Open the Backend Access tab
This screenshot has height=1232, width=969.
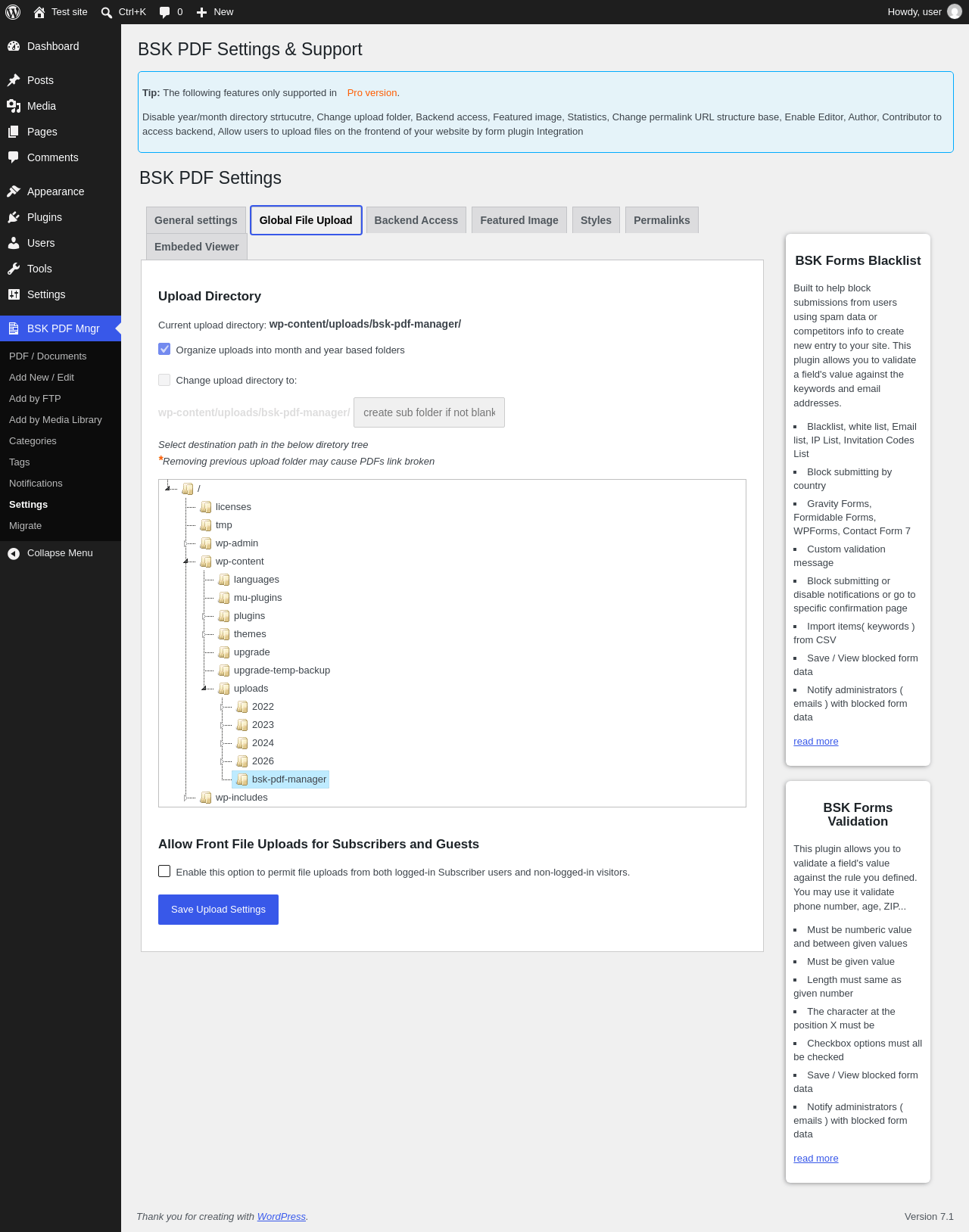(416, 220)
